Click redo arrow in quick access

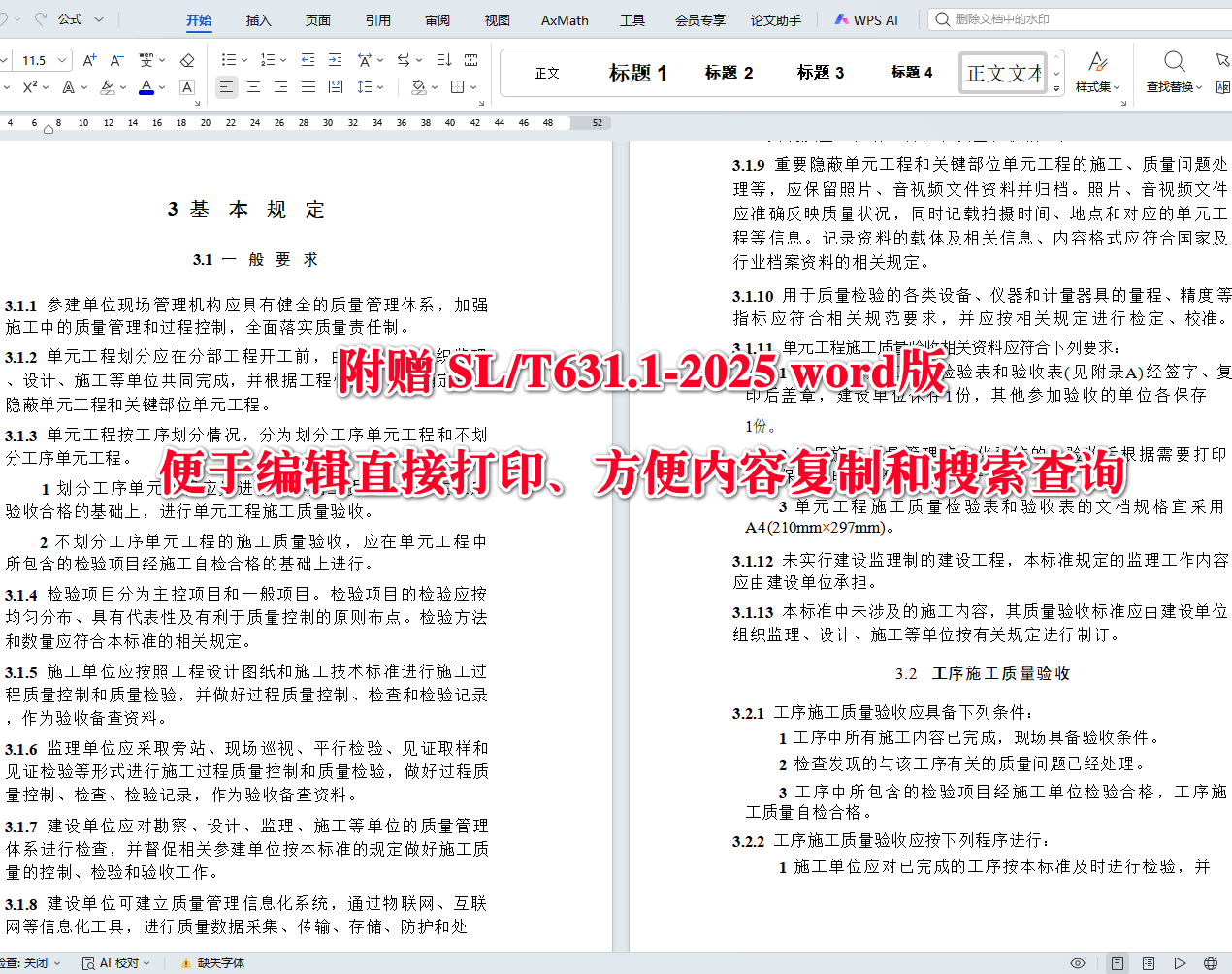pyautogui.click(x=41, y=19)
